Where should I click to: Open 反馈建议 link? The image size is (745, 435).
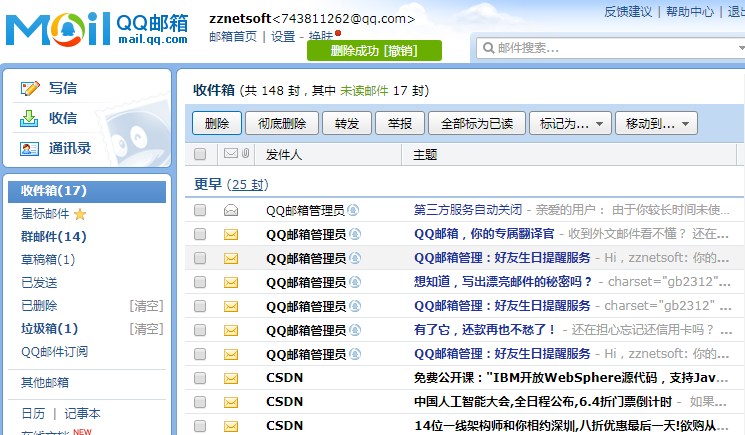(x=628, y=12)
